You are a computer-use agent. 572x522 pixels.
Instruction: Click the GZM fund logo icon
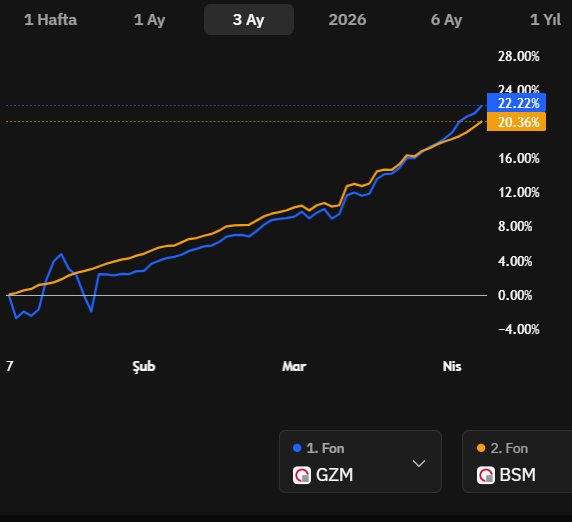coord(302,475)
